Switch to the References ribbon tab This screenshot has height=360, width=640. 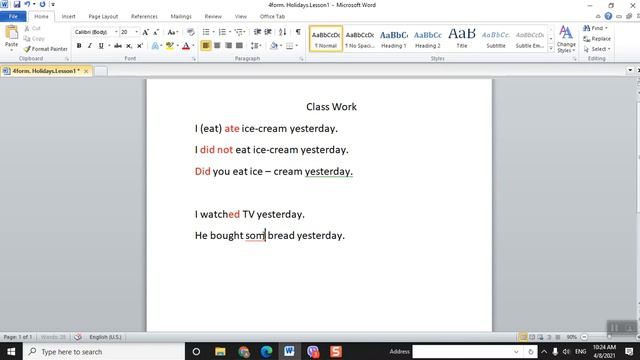(144, 17)
